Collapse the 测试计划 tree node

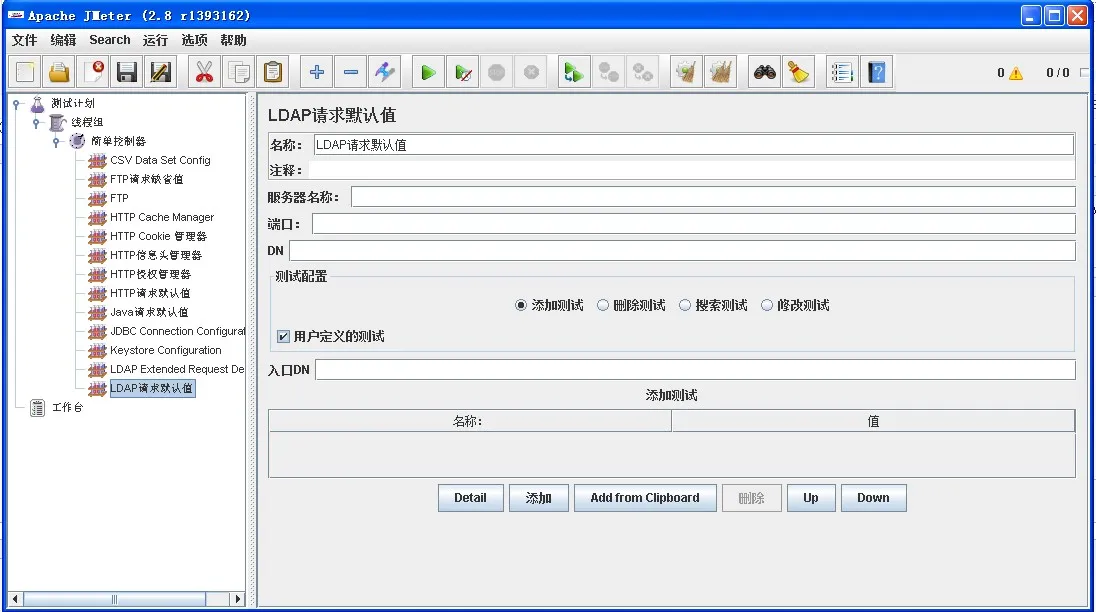click(17, 104)
